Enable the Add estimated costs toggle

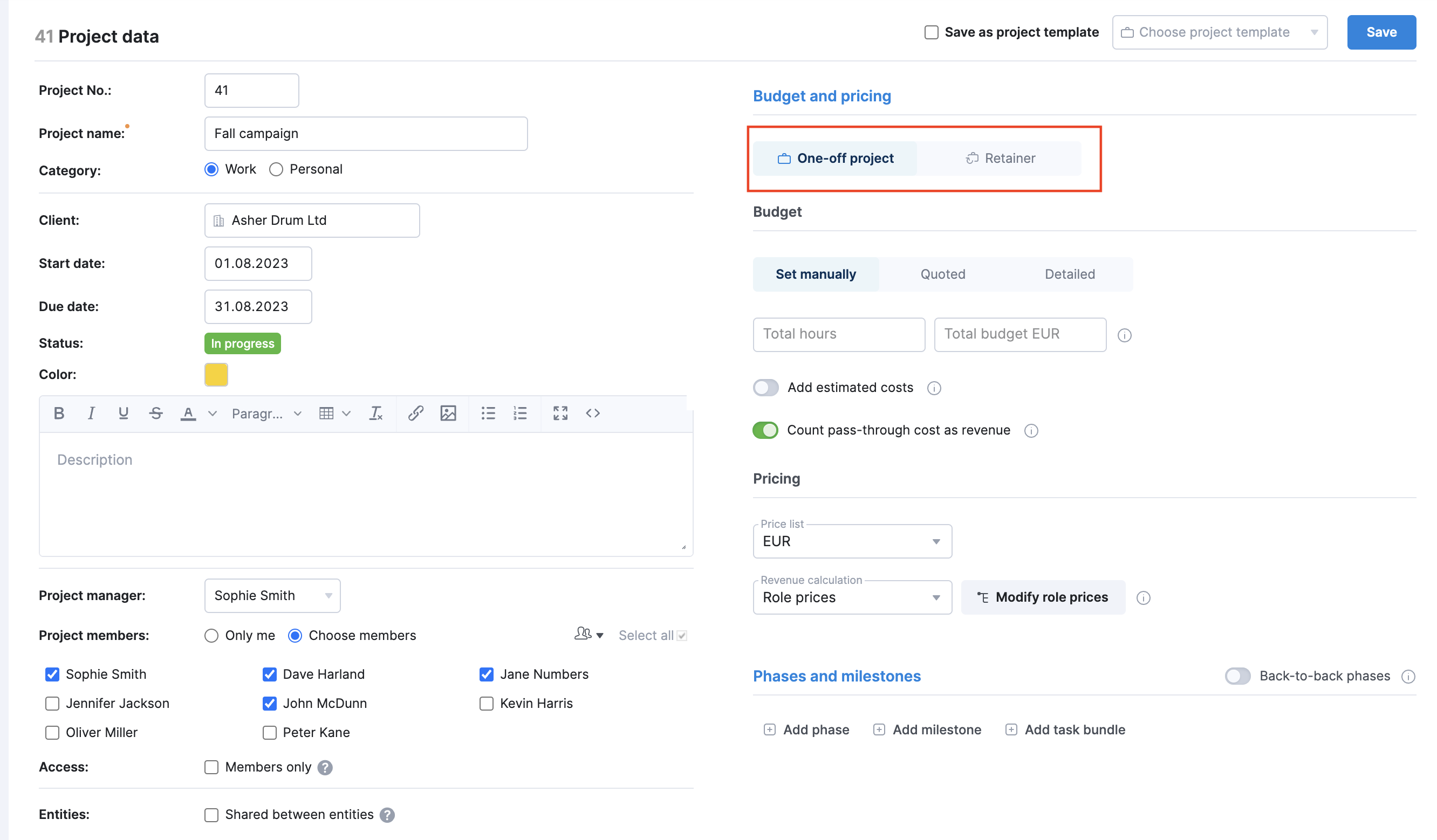click(765, 388)
